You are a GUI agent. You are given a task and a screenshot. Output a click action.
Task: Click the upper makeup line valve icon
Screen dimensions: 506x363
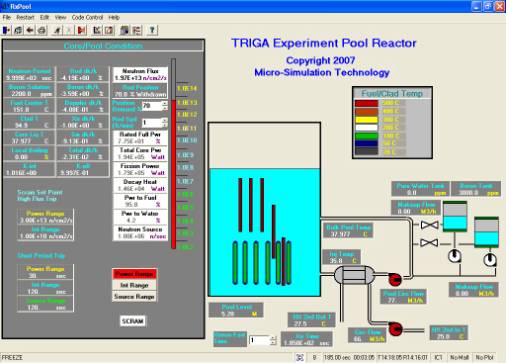pos(429,225)
